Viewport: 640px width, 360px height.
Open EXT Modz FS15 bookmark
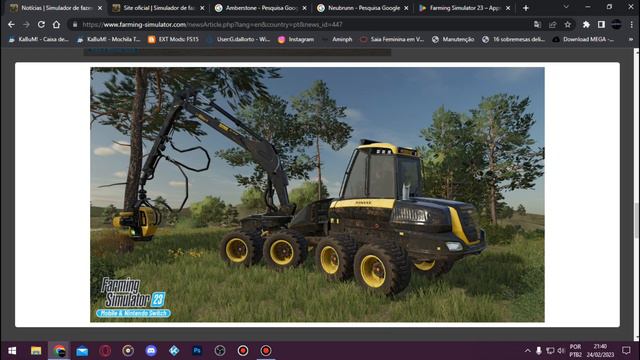[173, 39]
